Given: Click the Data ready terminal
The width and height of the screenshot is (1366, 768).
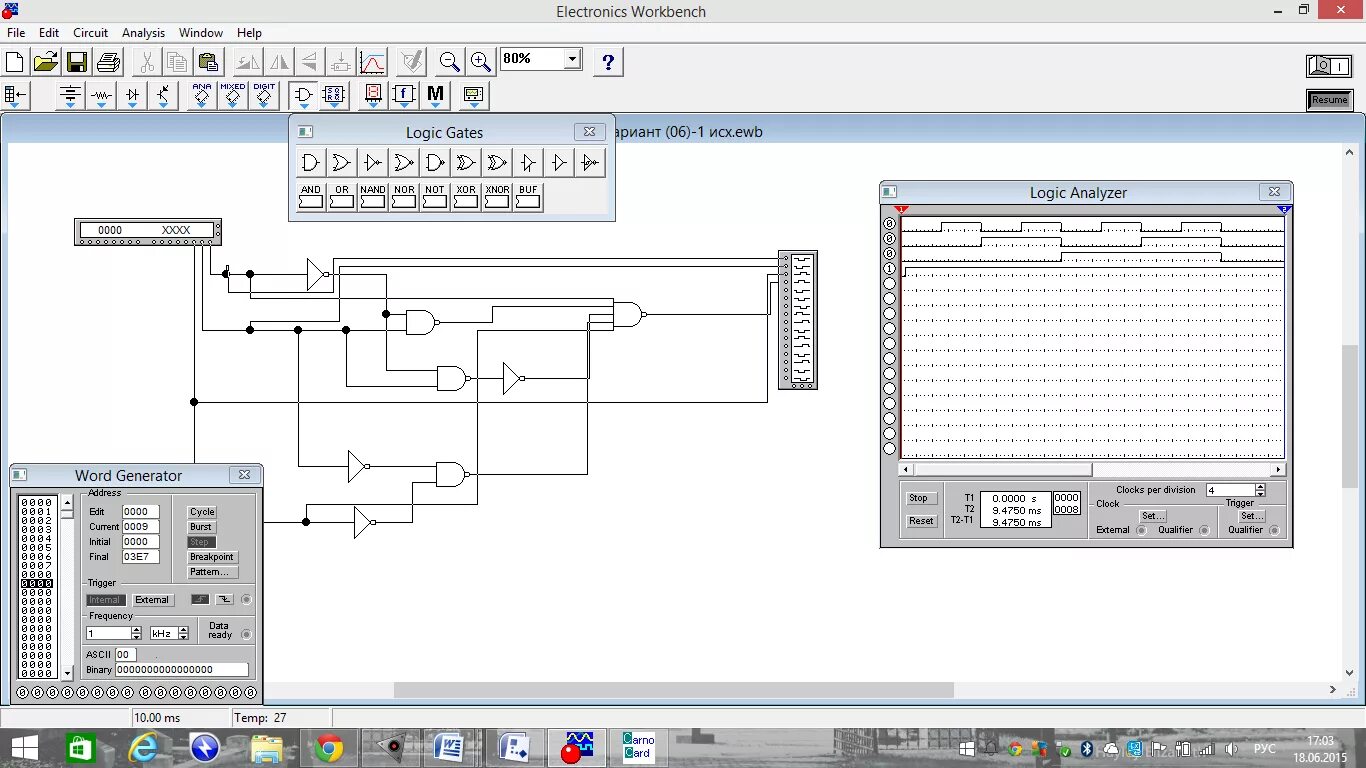Looking at the screenshot, I should pyautogui.click(x=246, y=634).
